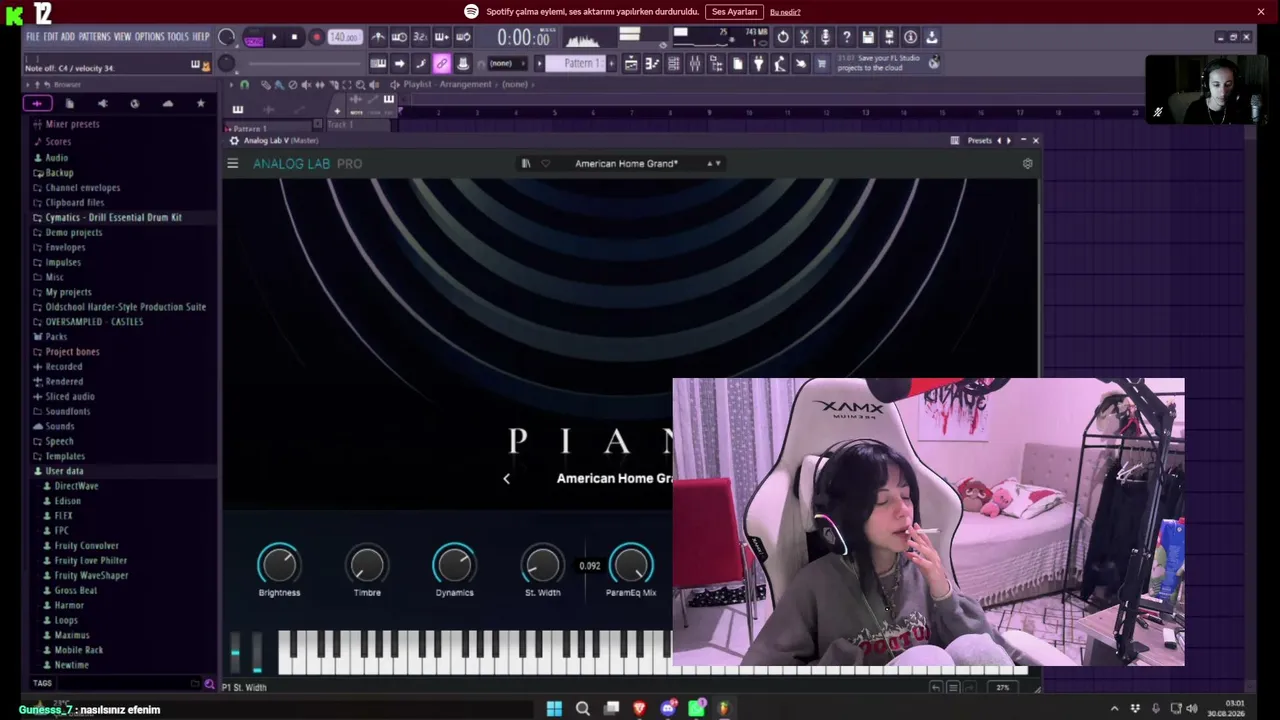Click the Timbre knob
The width and height of the screenshot is (1280, 720).
[x=367, y=565]
